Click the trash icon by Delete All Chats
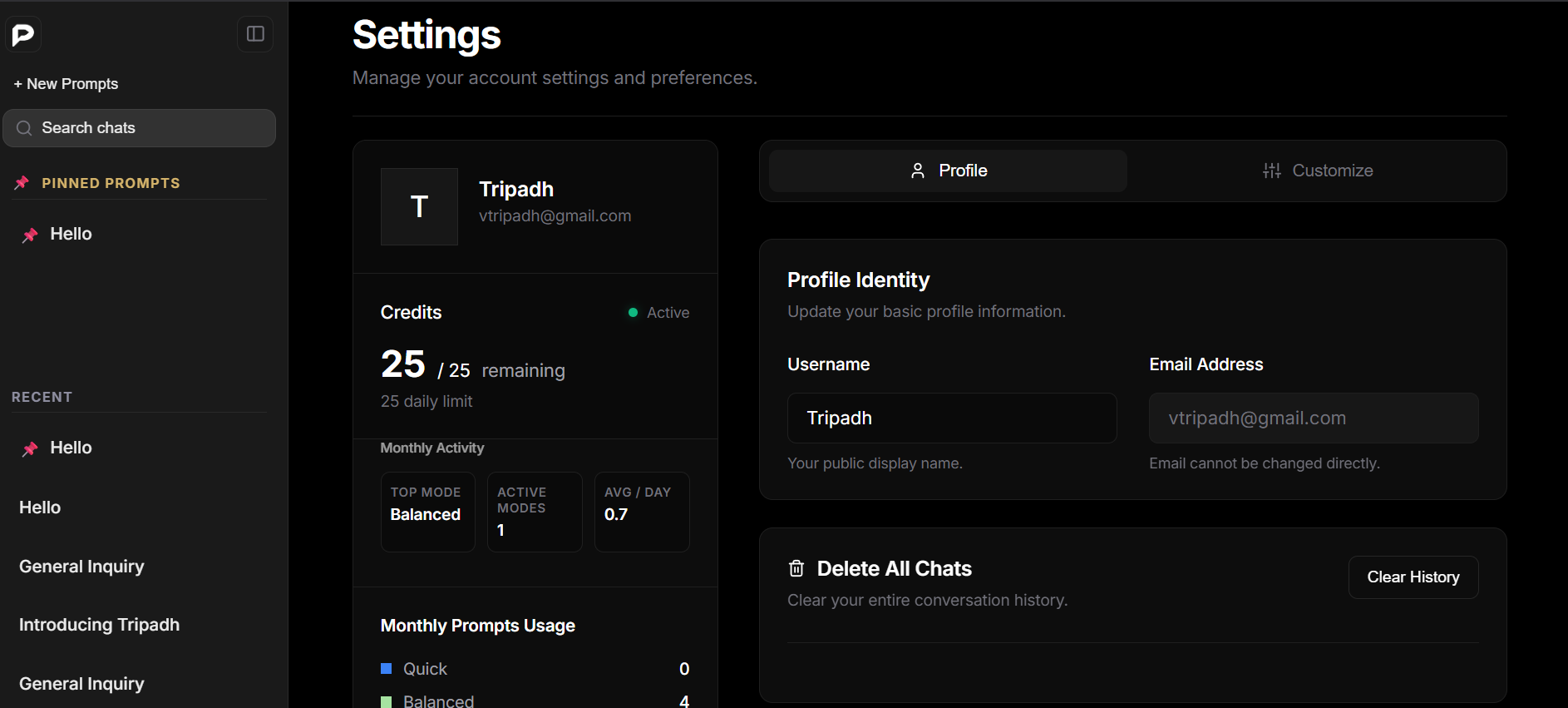The height and width of the screenshot is (708, 1568). pyautogui.click(x=796, y=568)
